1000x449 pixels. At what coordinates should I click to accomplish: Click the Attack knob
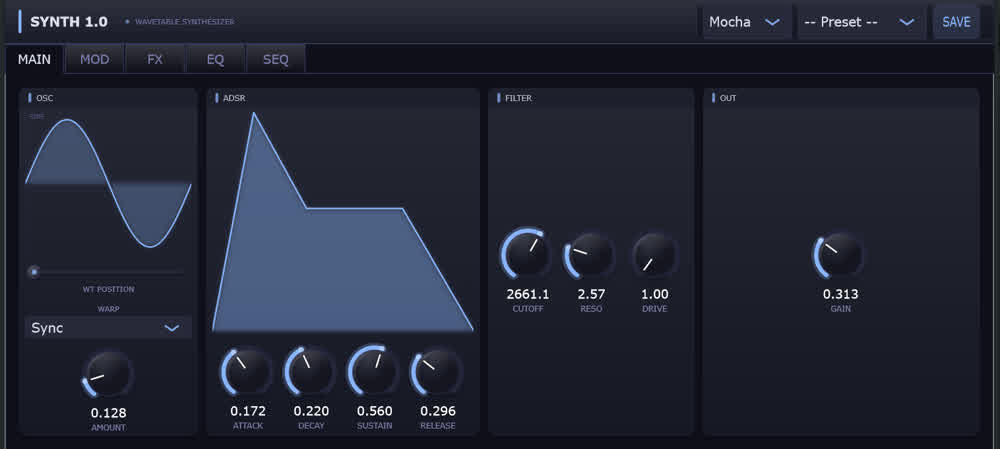pos(246,371)
